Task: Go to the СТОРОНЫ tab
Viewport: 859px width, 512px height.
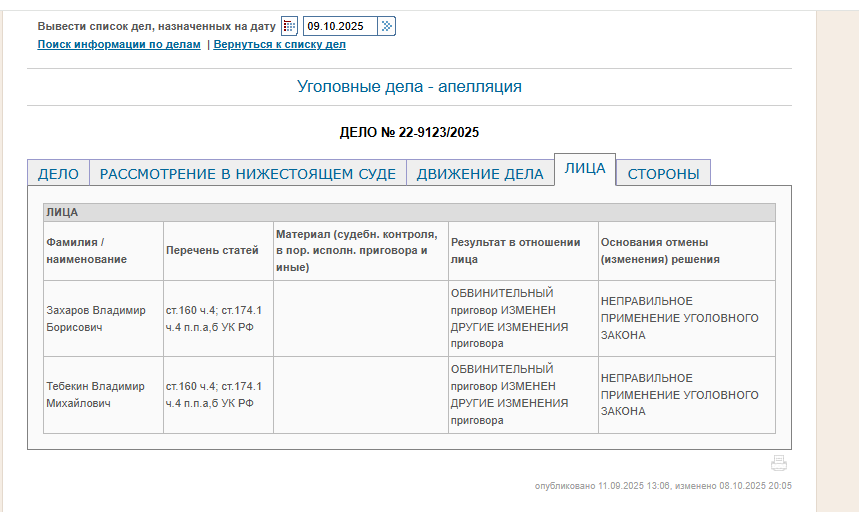Action: 663,173
